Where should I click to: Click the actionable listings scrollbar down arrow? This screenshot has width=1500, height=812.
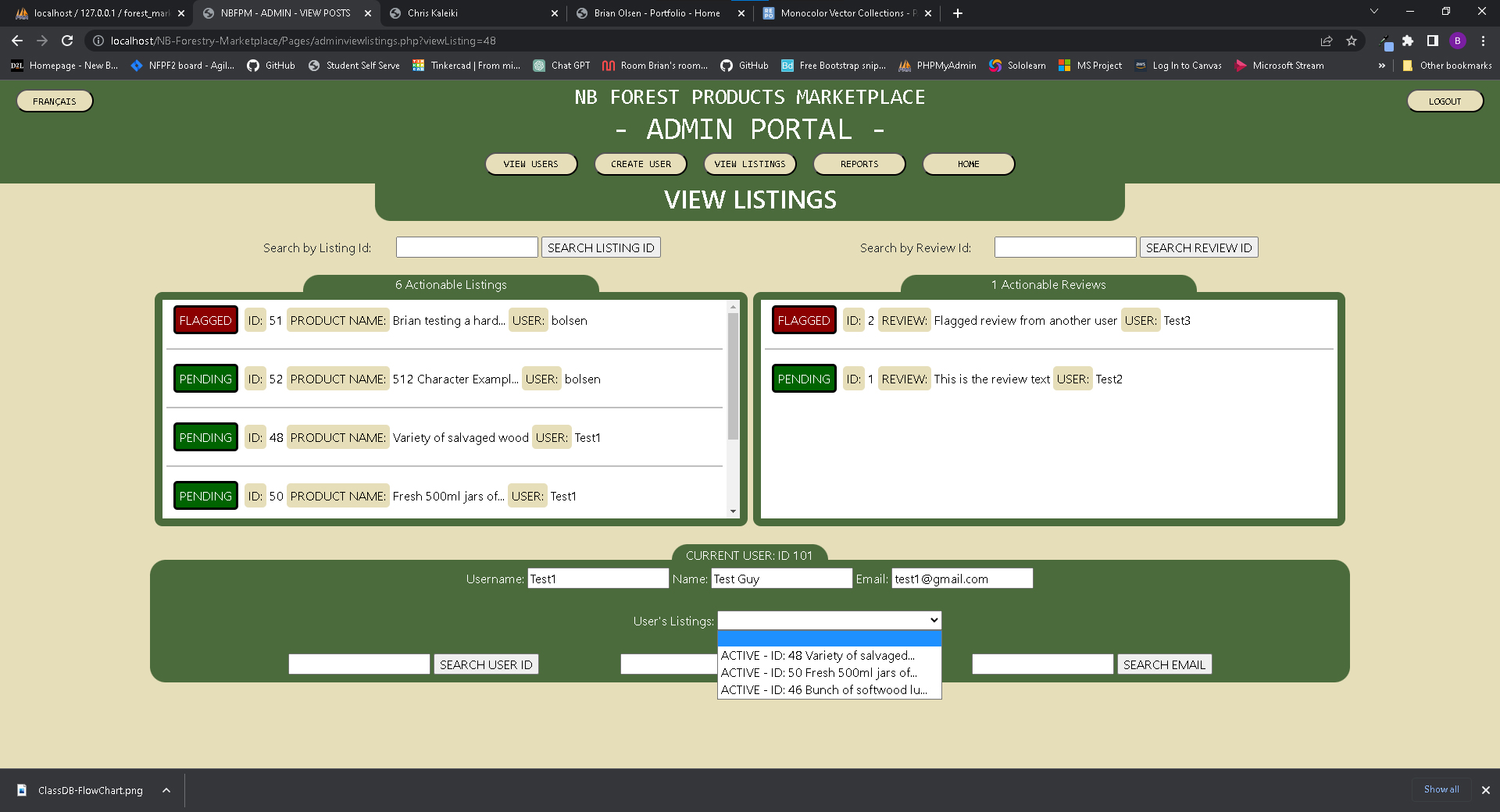point(733,511)
